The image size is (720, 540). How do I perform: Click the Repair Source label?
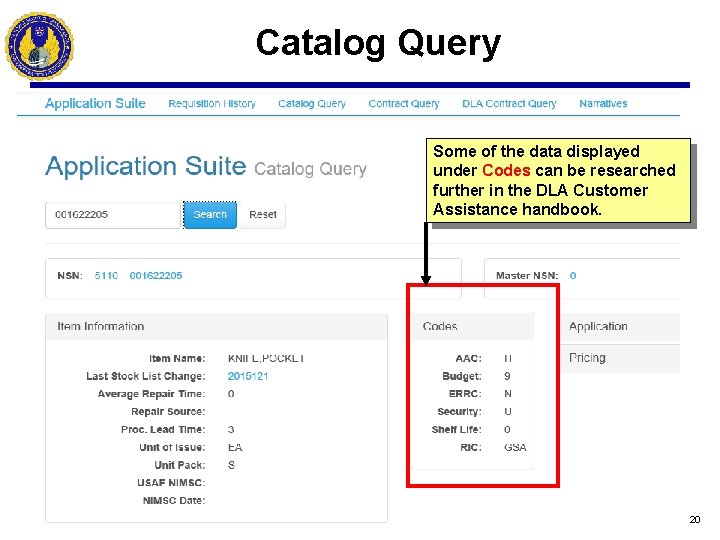[x=168, y=412]
